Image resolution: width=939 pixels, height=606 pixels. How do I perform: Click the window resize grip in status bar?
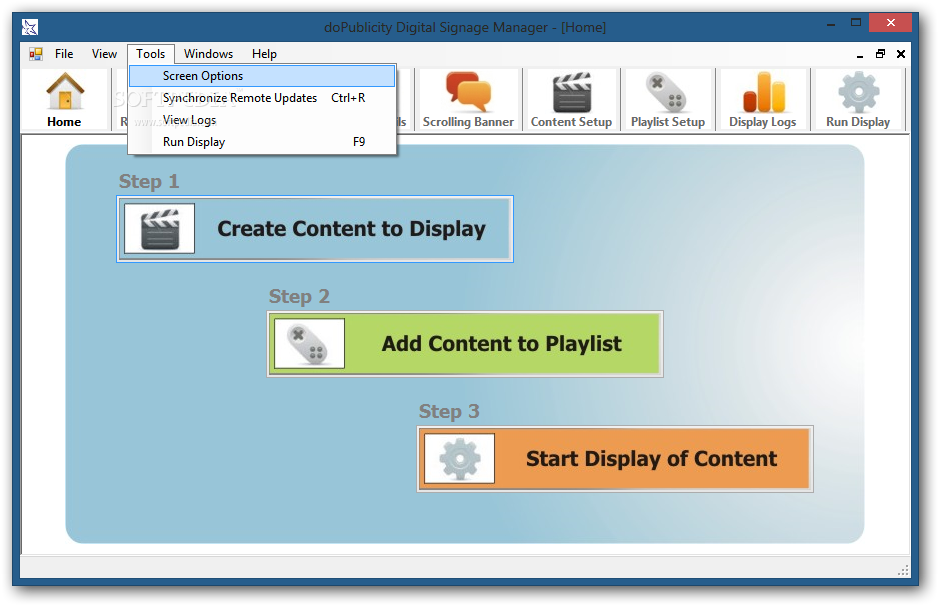click(x=903, y=570)
